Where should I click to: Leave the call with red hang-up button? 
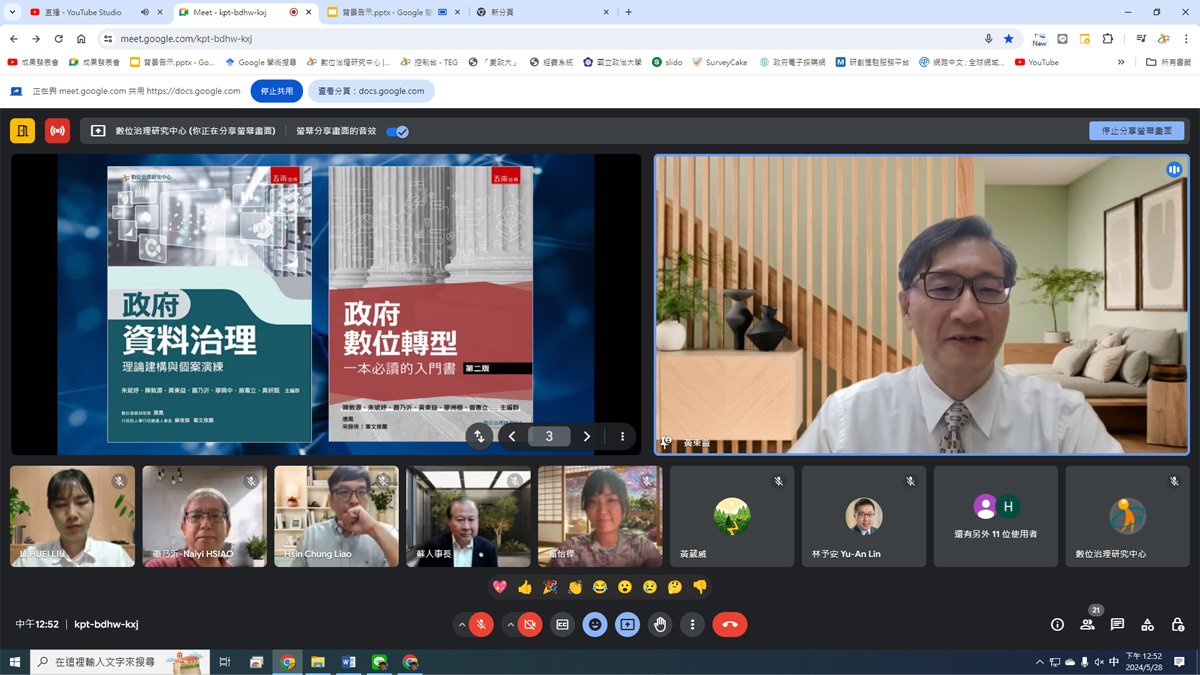pos(729,624)
